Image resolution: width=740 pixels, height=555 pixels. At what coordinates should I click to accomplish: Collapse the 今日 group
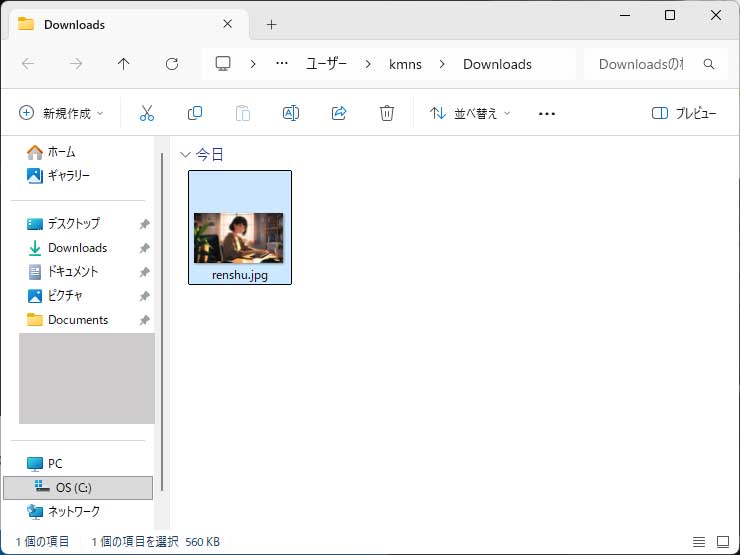(184, 155)
